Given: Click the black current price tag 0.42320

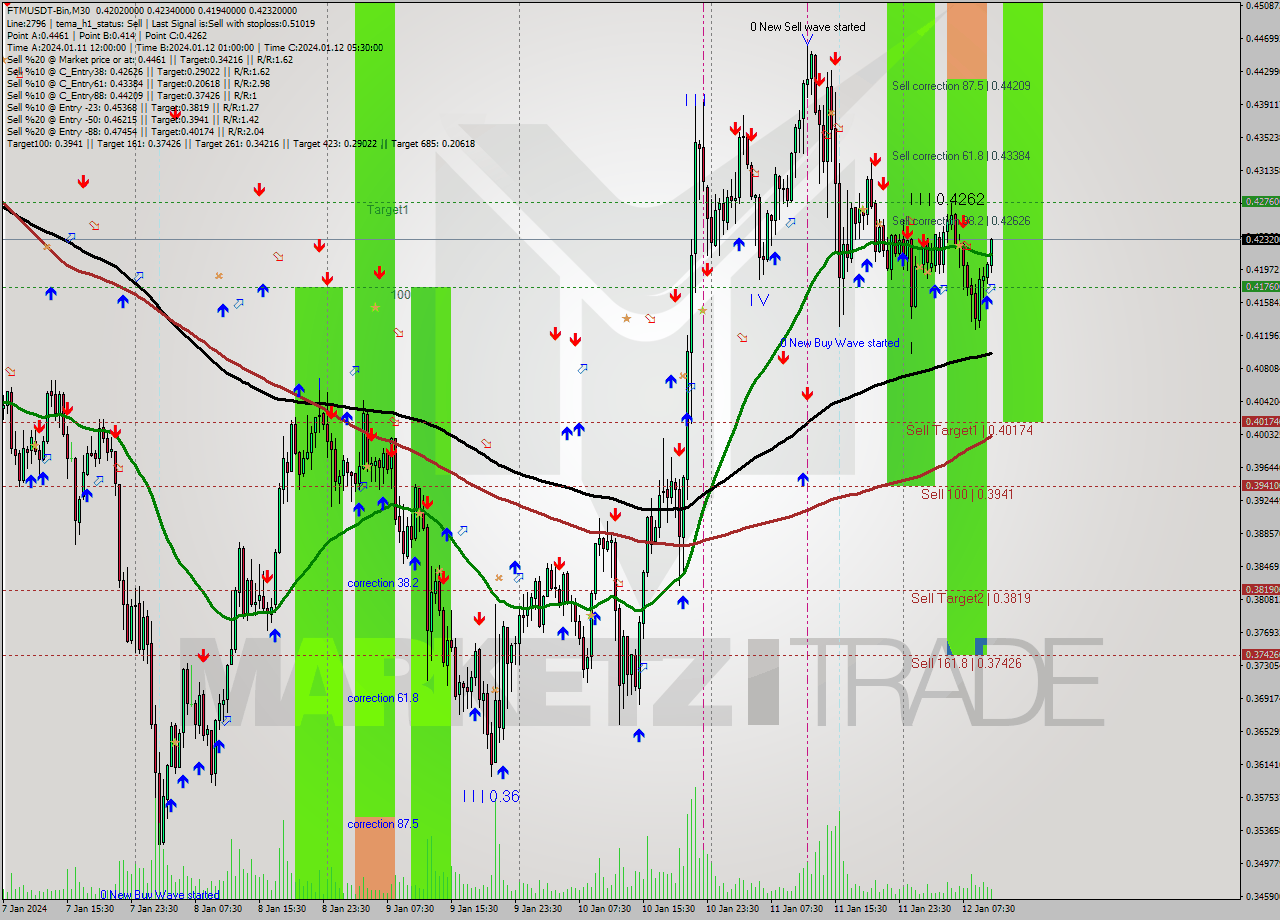Looking at the screenshot, I should click(1260, 239).
